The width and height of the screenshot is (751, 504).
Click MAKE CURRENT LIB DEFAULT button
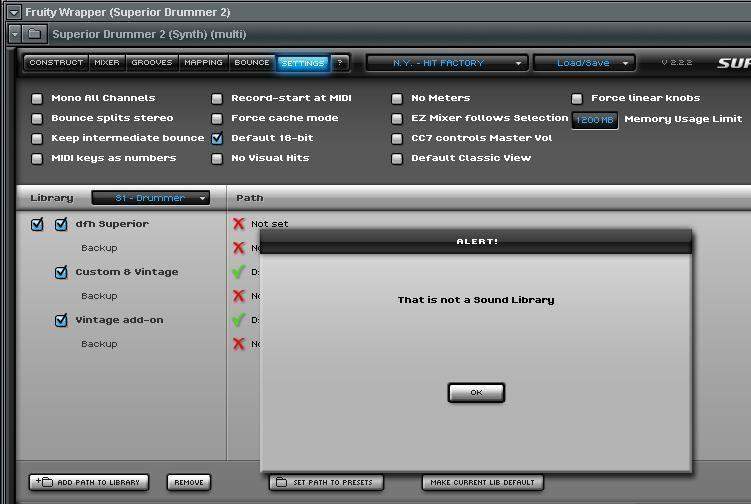483,482
